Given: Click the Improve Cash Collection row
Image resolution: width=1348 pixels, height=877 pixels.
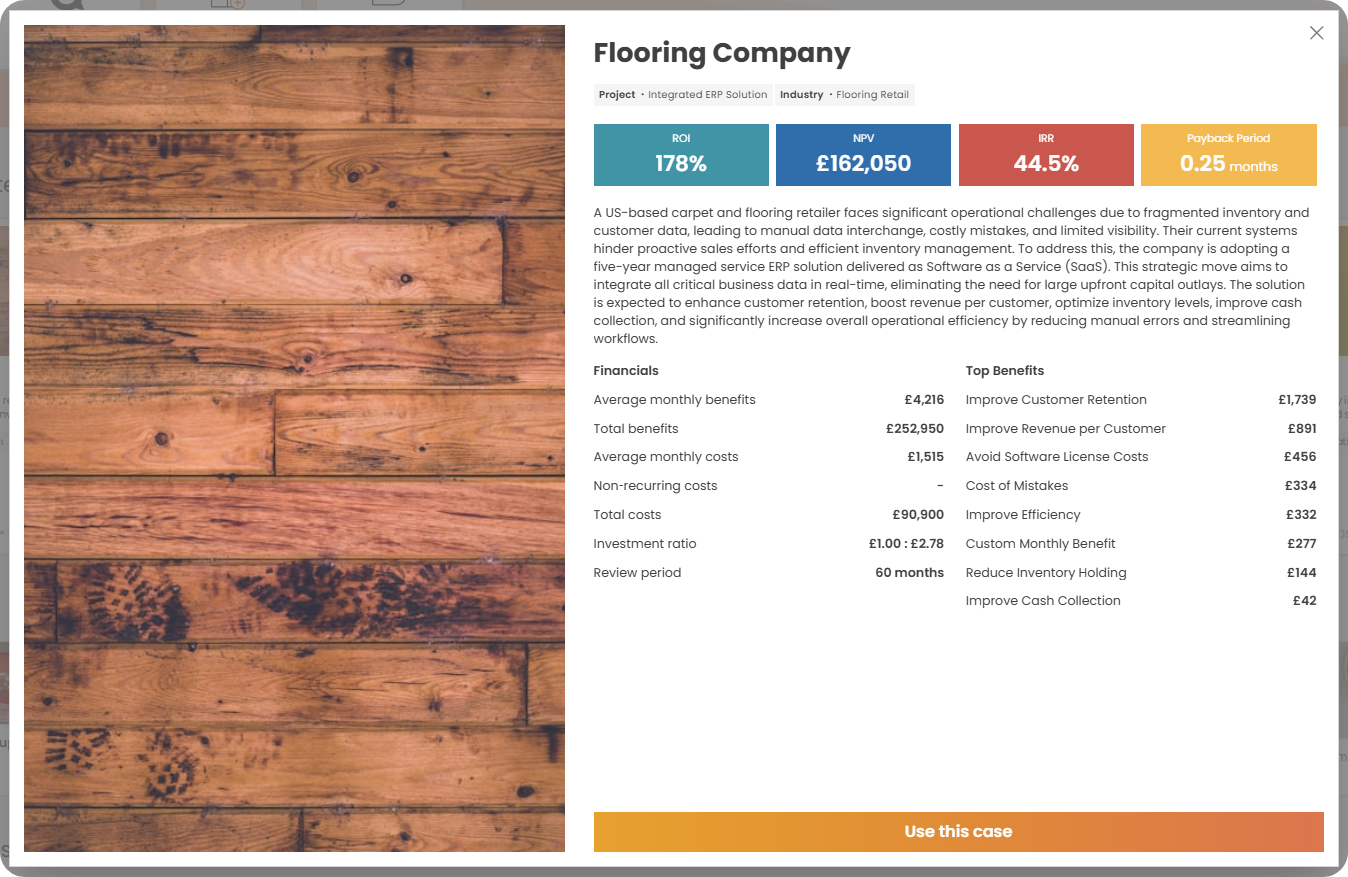Looking at the screenshot, I should [1141, 601].
